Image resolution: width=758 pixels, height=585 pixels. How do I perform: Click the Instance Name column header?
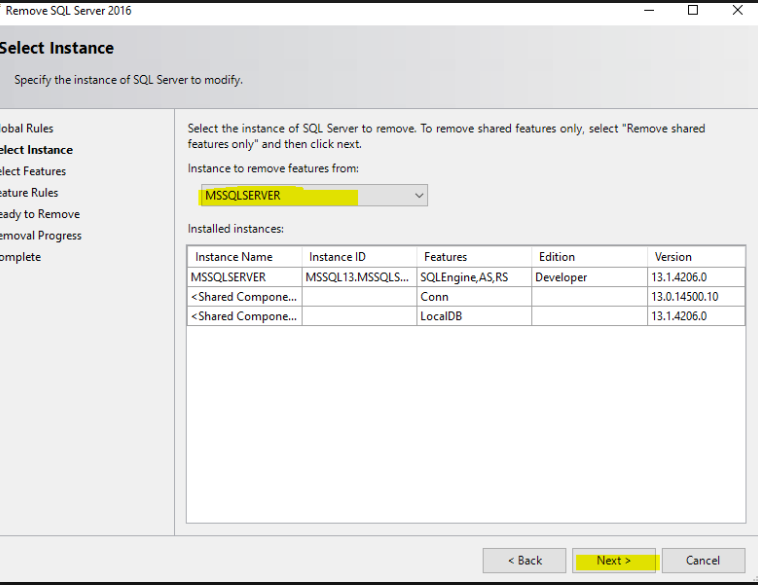pyautogui.click(x=244, y=257)
